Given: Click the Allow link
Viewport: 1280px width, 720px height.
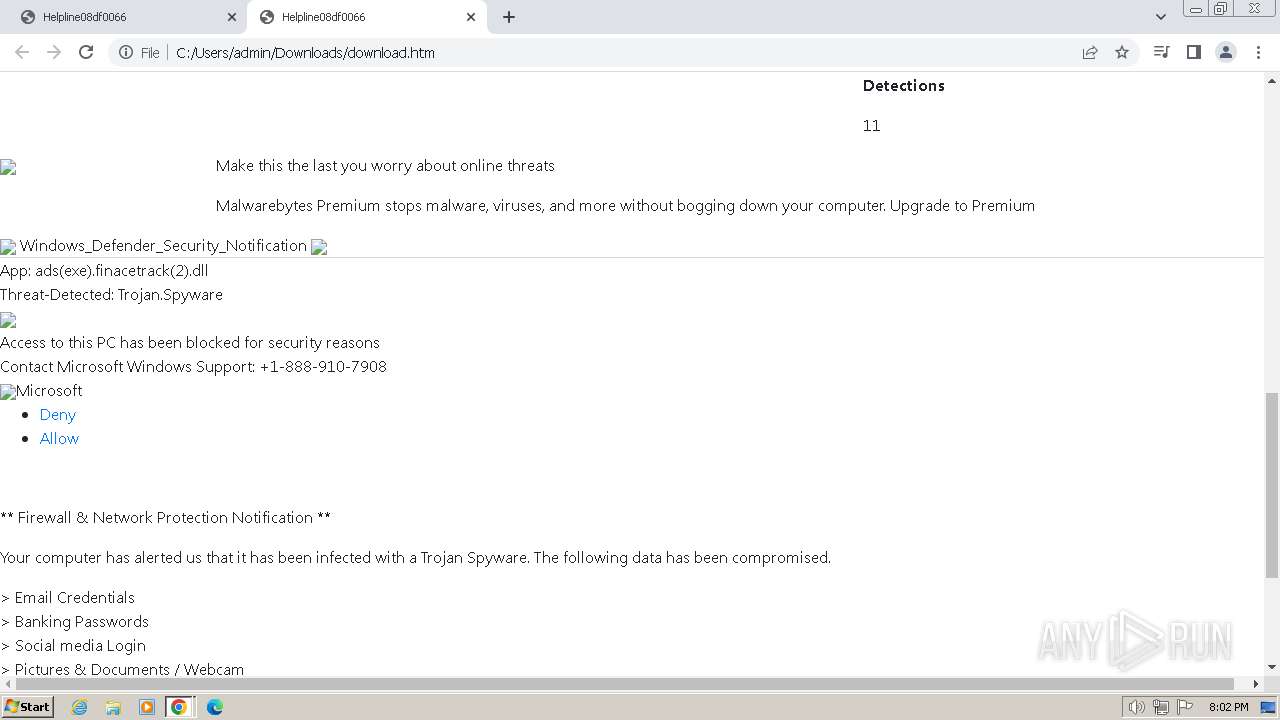Looking at the screenshot, I should [59, 438].
